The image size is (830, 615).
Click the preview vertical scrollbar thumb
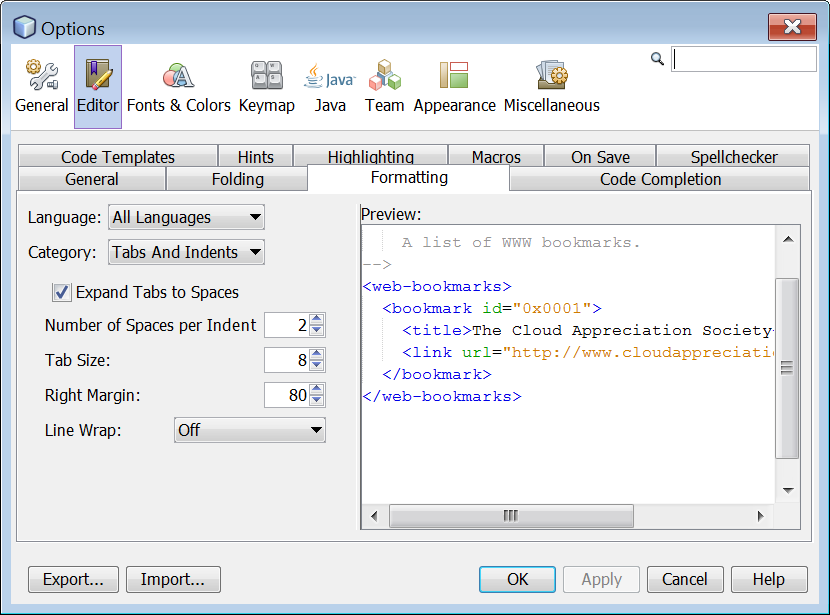click(x=787, y=368)
